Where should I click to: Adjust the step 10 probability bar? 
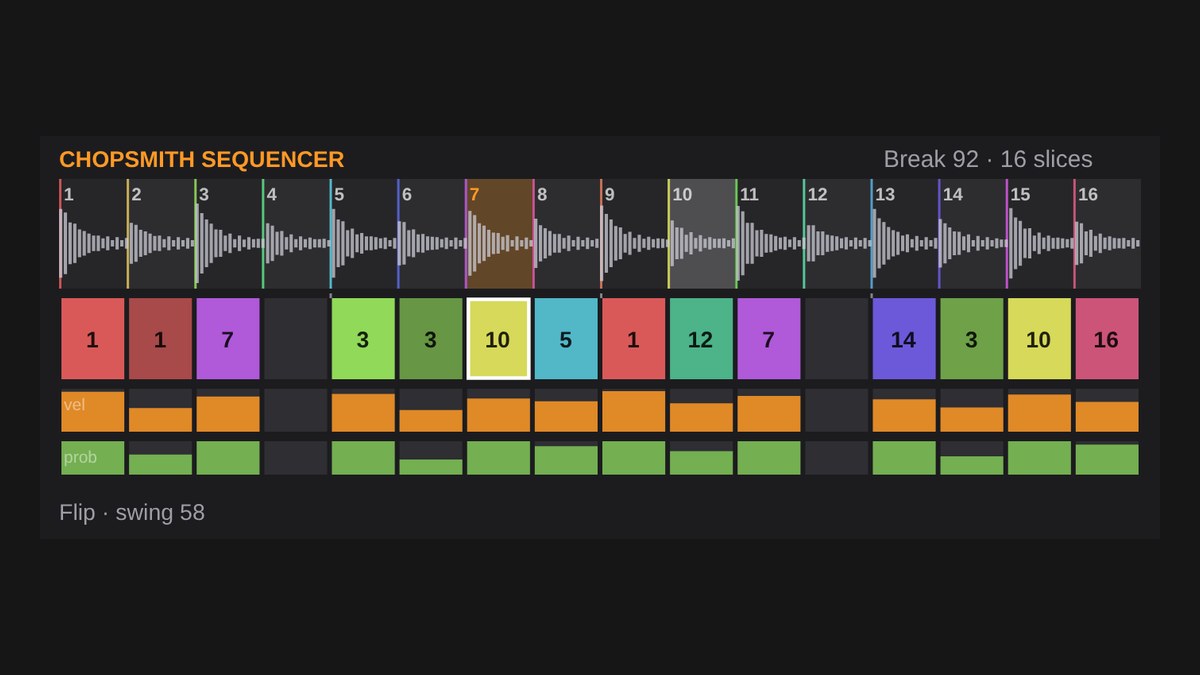[701, 458]
